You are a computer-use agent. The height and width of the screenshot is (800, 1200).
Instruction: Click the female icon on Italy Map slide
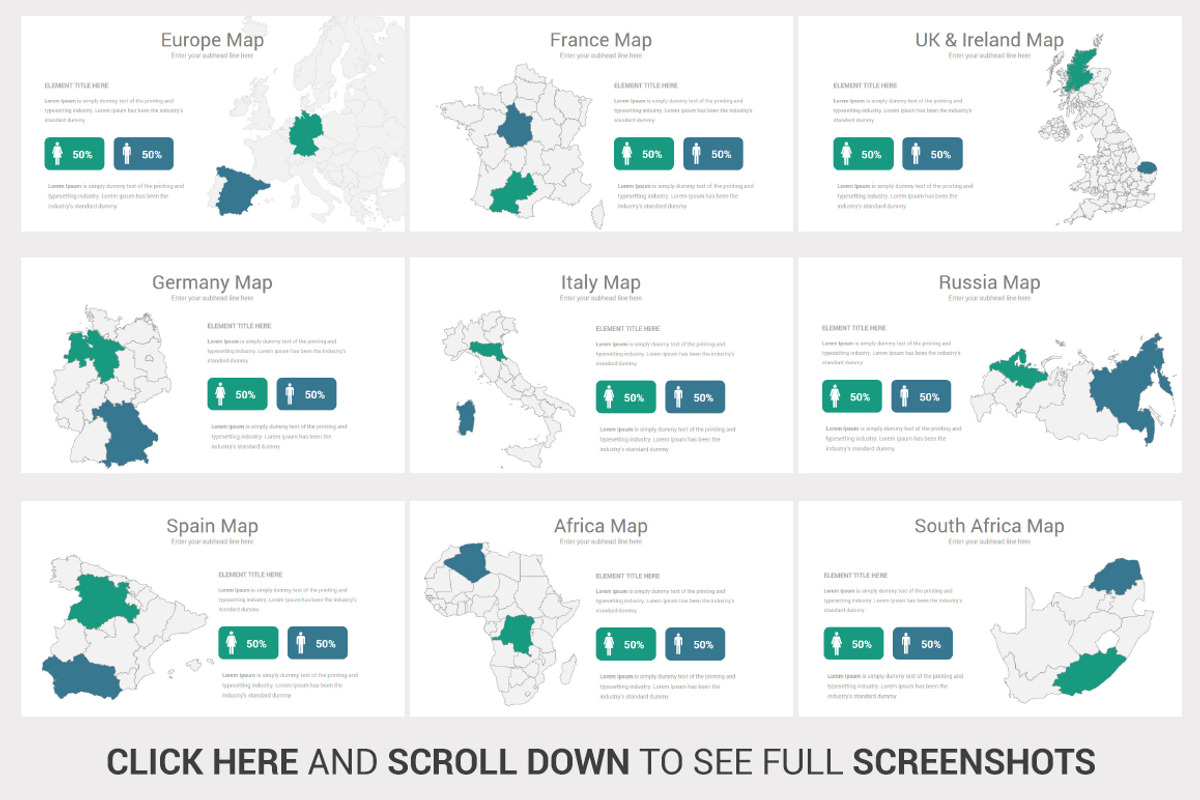[609, 397]
